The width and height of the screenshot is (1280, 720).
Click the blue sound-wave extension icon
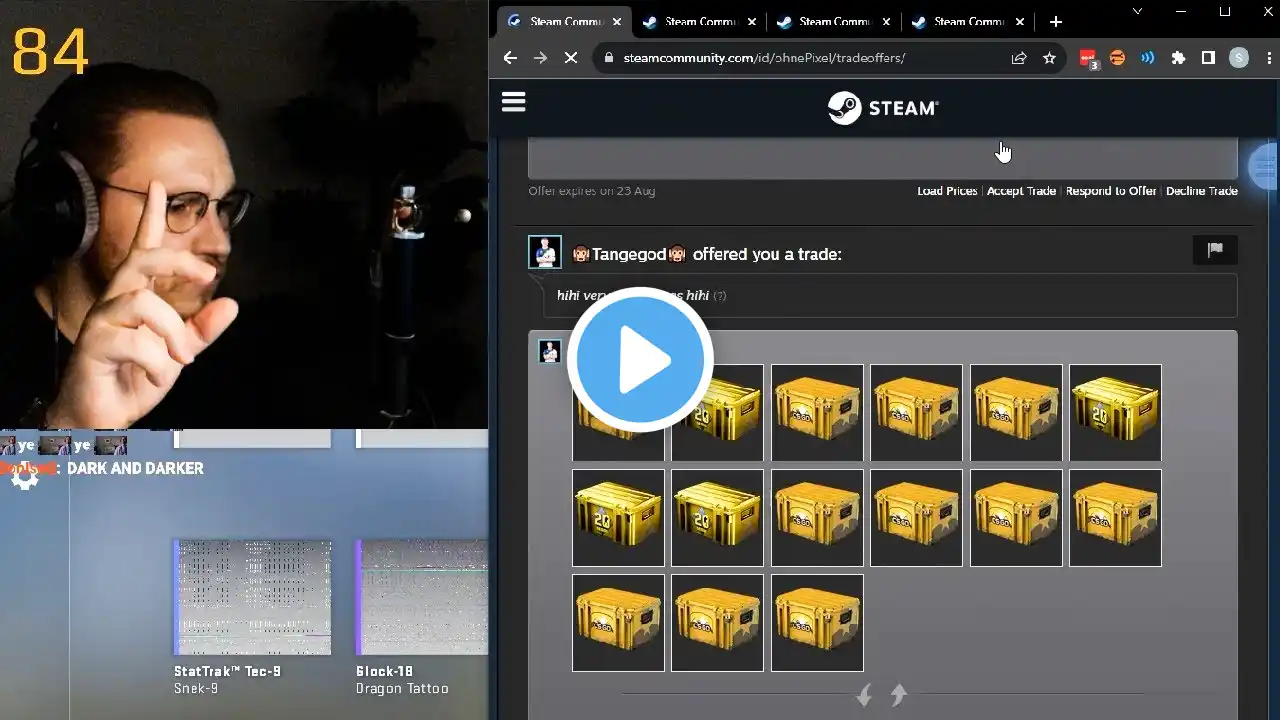pyautogui.click(x=1148, y=58)
